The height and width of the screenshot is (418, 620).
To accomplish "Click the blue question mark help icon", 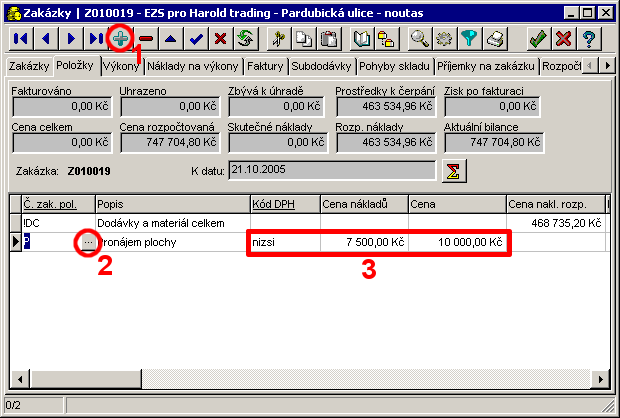I will 589,39.
